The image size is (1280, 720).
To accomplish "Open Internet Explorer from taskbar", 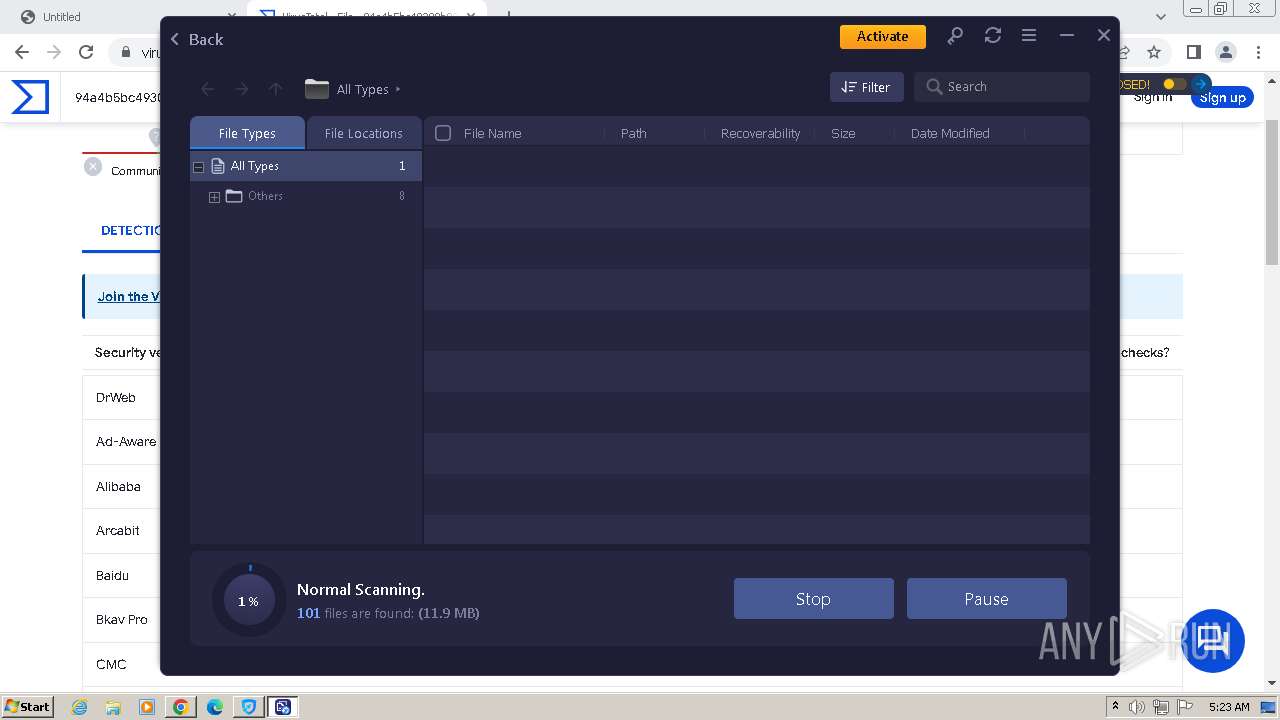I will coord(80,707).
